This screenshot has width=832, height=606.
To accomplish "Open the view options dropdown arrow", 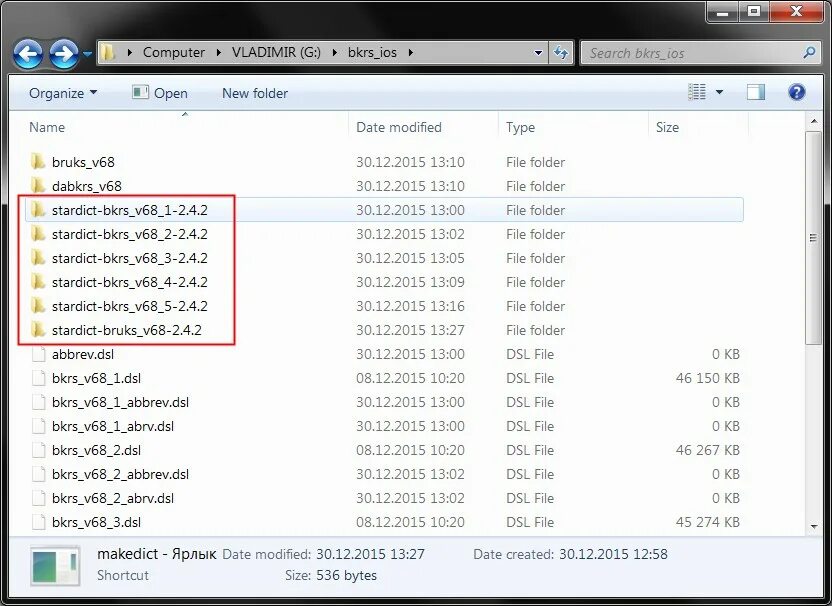I will coord(720,92).
